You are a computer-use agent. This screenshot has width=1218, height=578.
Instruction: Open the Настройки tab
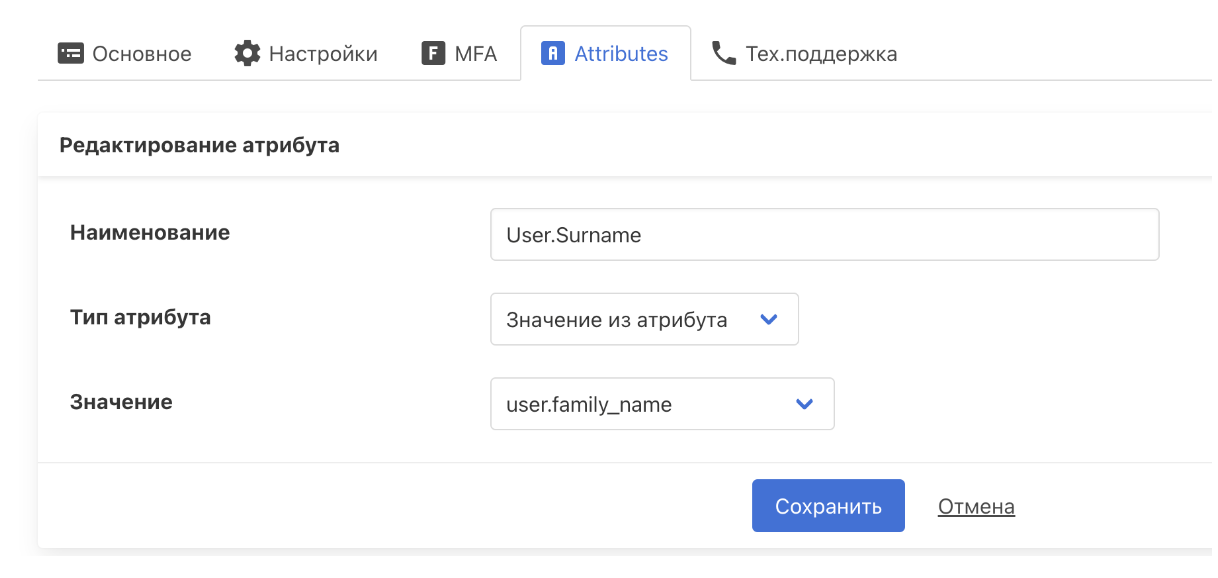323,54
